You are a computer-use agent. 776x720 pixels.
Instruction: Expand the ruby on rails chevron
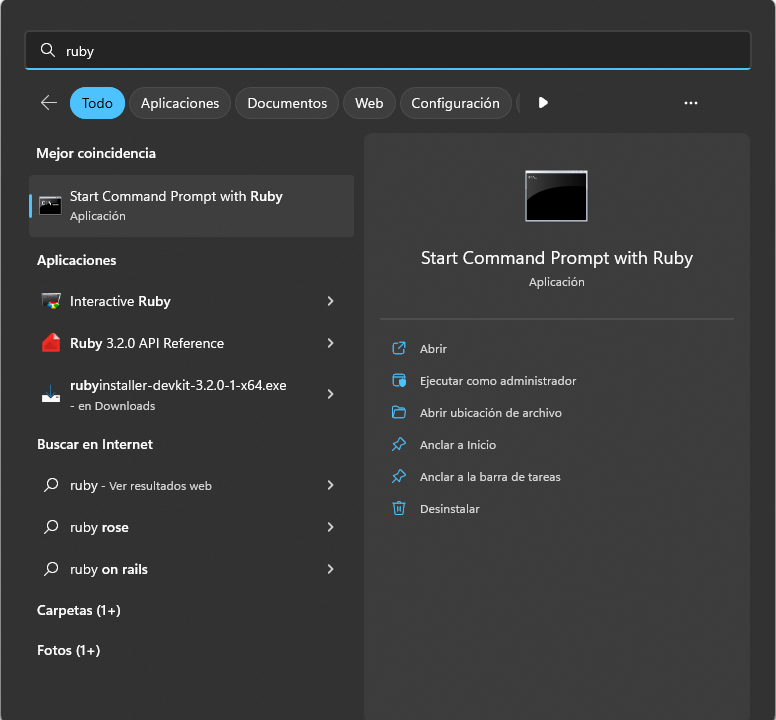pos(331,569)
